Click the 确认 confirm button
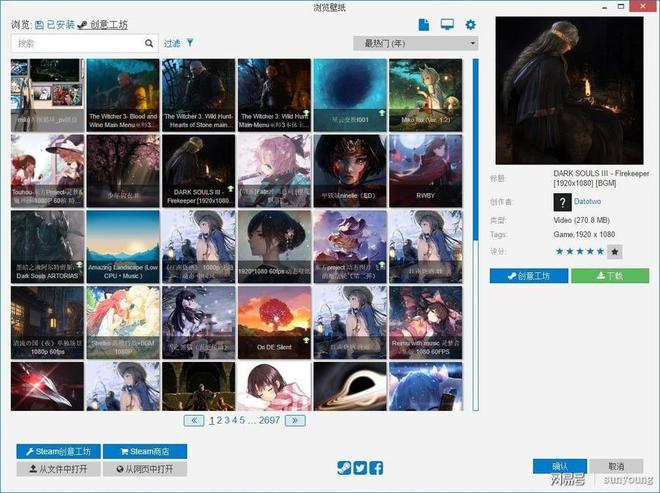Image resolution: width=660 pixels, height=493 pixels. [x=559, y=466]
